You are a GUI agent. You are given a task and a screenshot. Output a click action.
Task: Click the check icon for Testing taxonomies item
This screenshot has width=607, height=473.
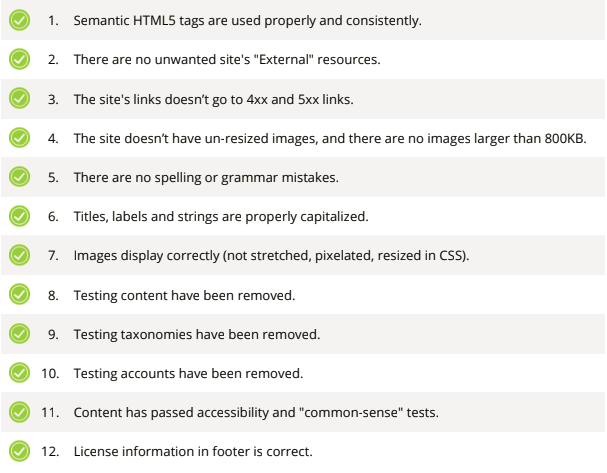click(x=19, y=334)
